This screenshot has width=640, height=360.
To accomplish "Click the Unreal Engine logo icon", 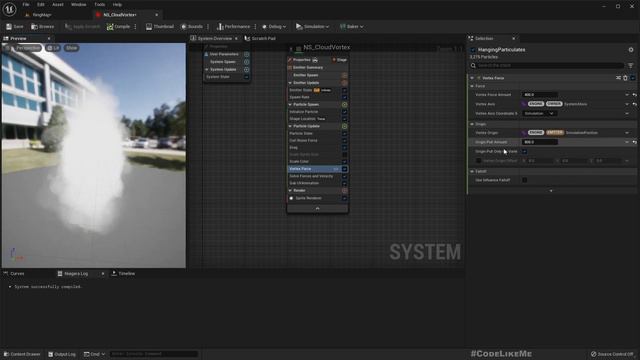I will [x=9, y=9].
